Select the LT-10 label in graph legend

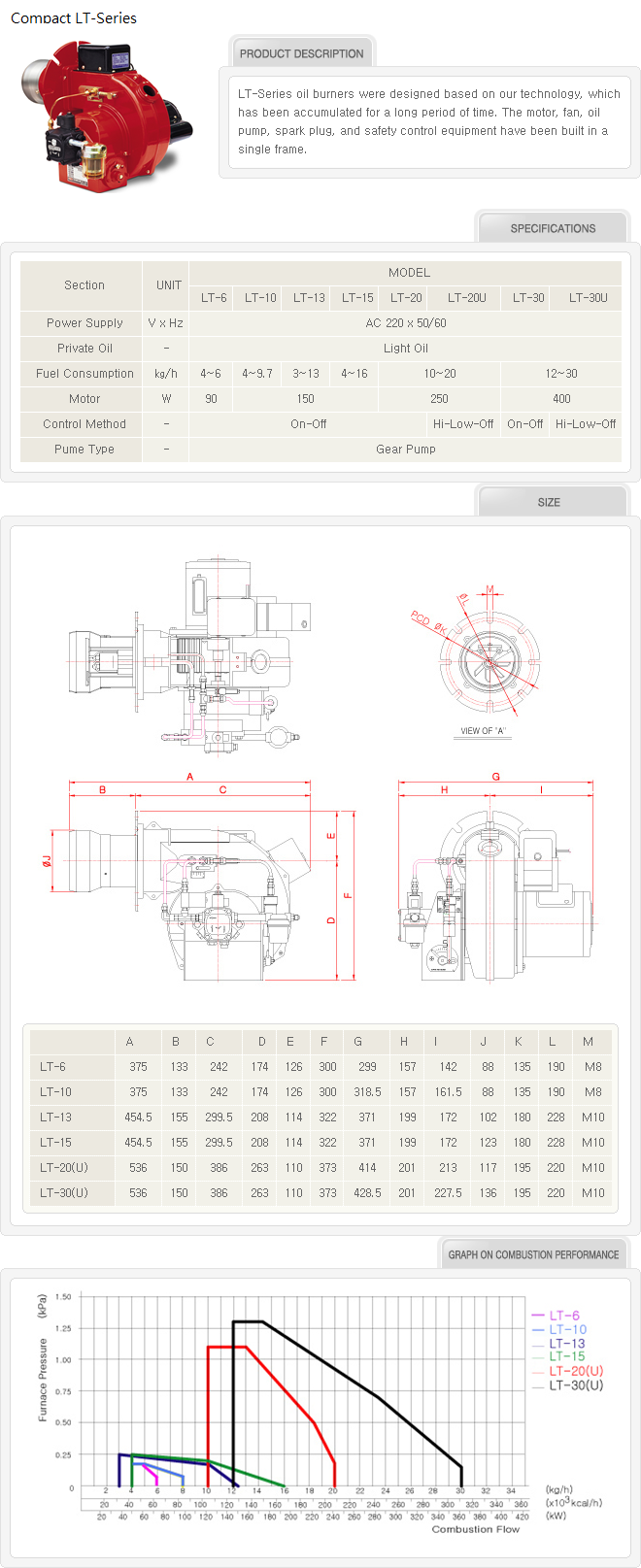568,1330
